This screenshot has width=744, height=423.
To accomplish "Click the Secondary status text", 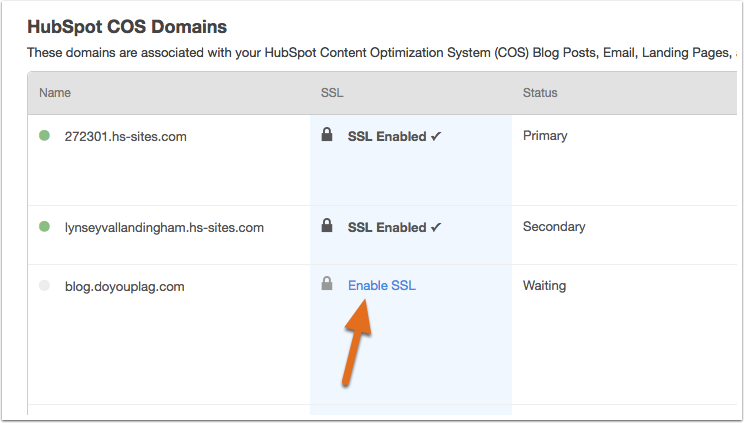I will (x=554, y=226).
